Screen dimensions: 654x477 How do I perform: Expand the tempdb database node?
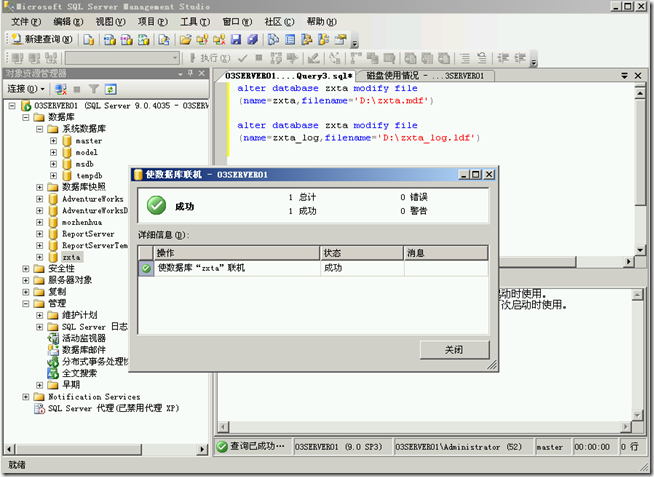(53, 176)
